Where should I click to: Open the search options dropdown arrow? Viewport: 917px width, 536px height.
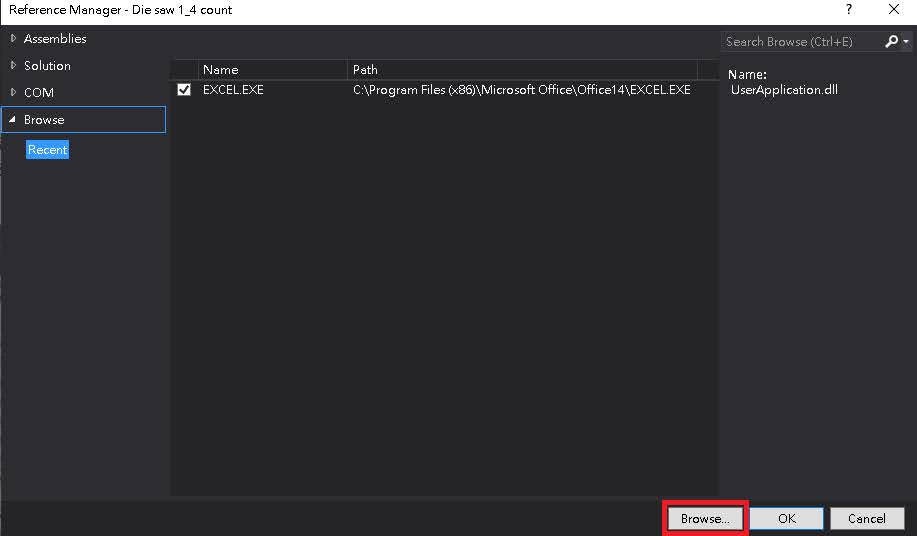coord(905,42)
